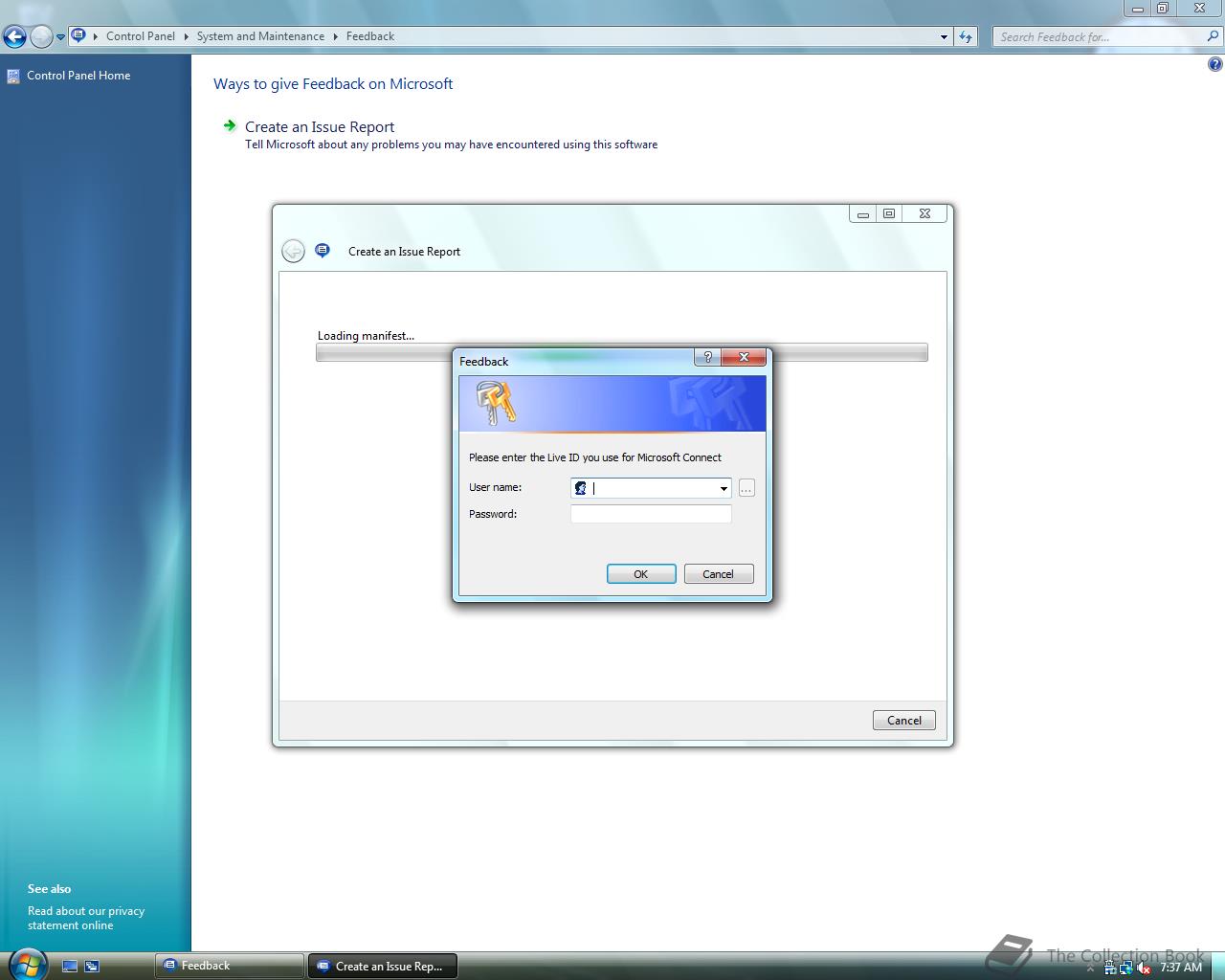Viewport: 1225px width, 980px height.
Task: Click 'Please enter the Live ID' prompt text
Action: [x=595, y=457]
